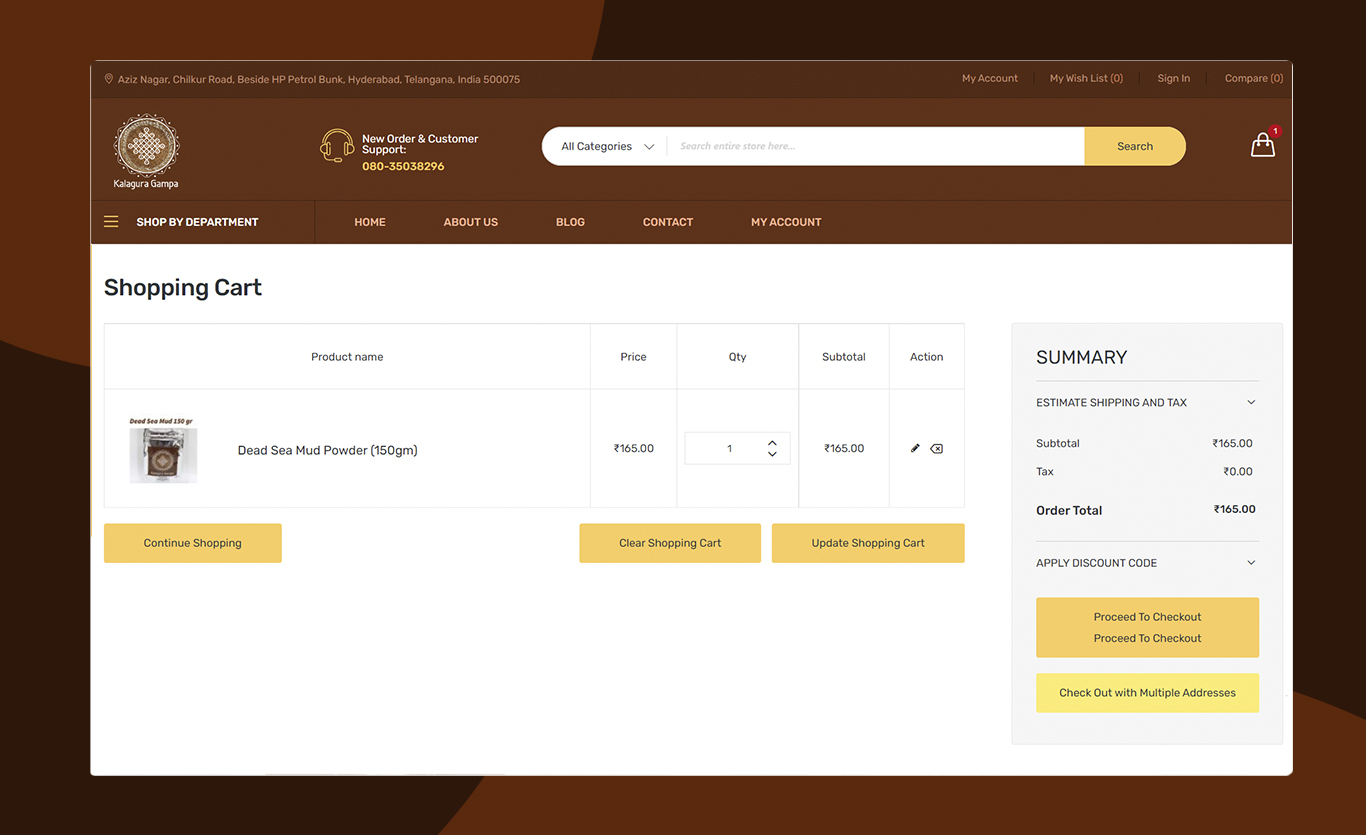Focus the search entire store field
Screen dimensions: 1366x835
pyautogui.click(x=875, y=146)
